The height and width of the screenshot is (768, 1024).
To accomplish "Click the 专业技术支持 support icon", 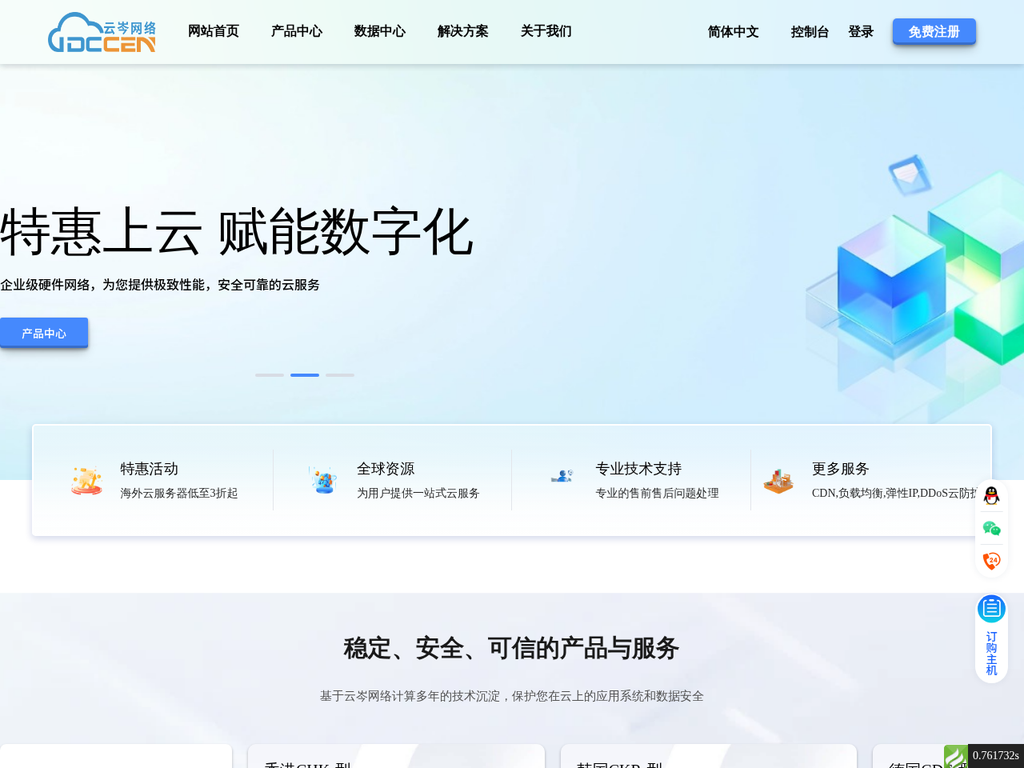I will (x=562, y=476).
